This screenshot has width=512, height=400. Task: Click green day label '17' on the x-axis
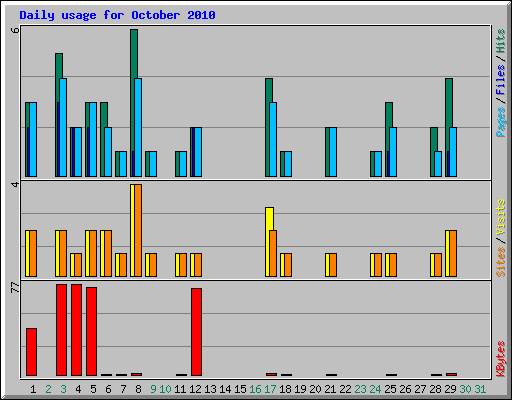pos(270,389)
